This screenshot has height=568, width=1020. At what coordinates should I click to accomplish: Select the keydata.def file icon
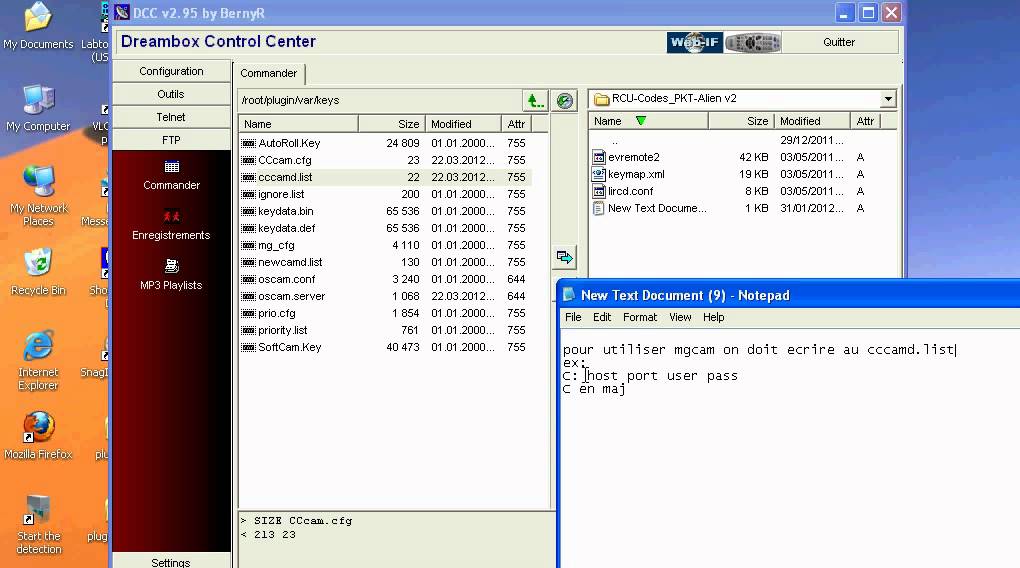(248, 228)
